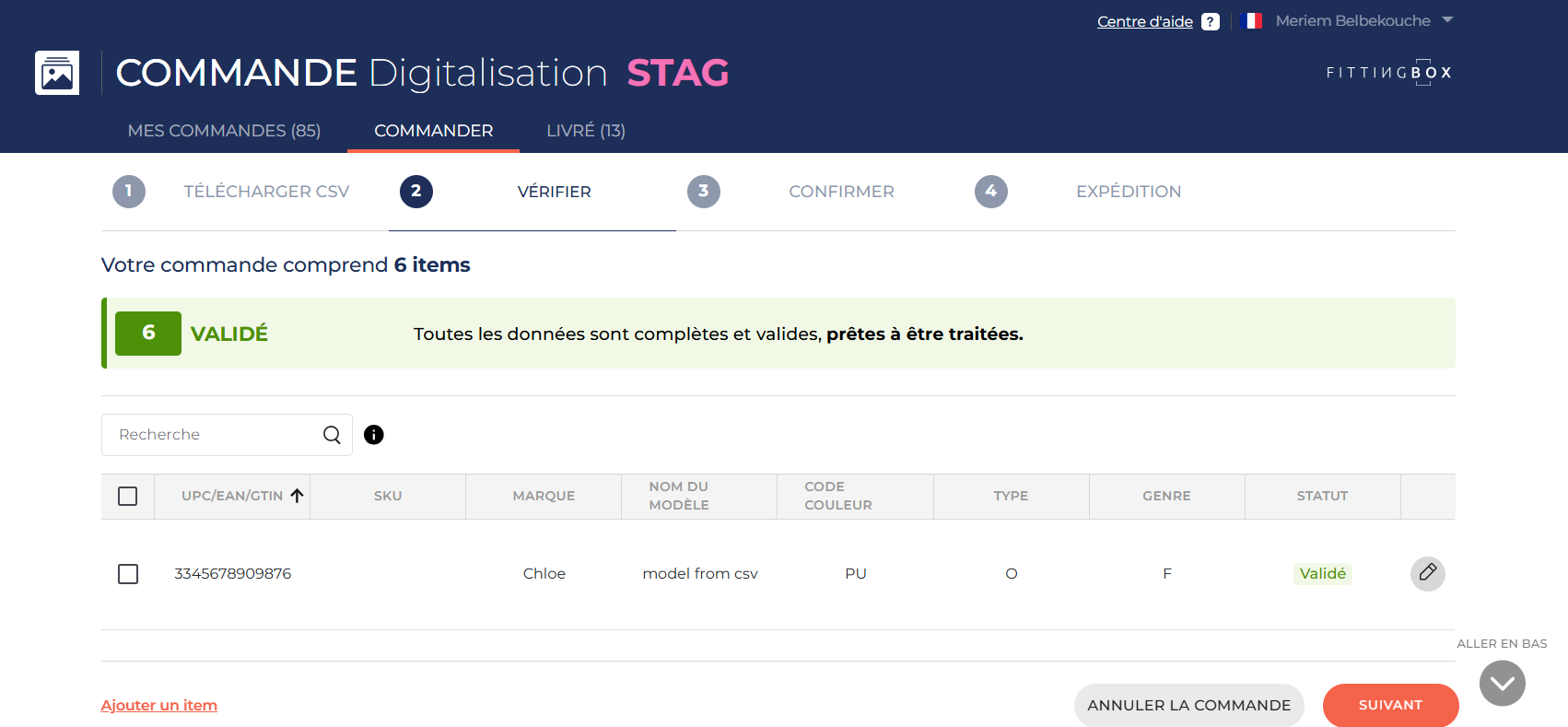Click Annuler la commande button
This screenshot has width=1568, height=727.
pos(1188,705)
